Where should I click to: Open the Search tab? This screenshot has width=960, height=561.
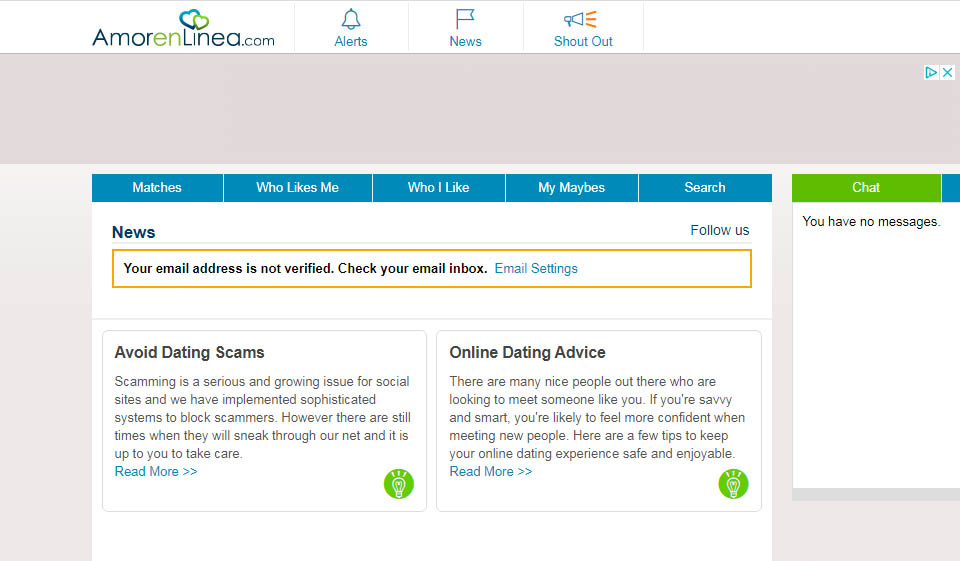(x=704, y=187)
